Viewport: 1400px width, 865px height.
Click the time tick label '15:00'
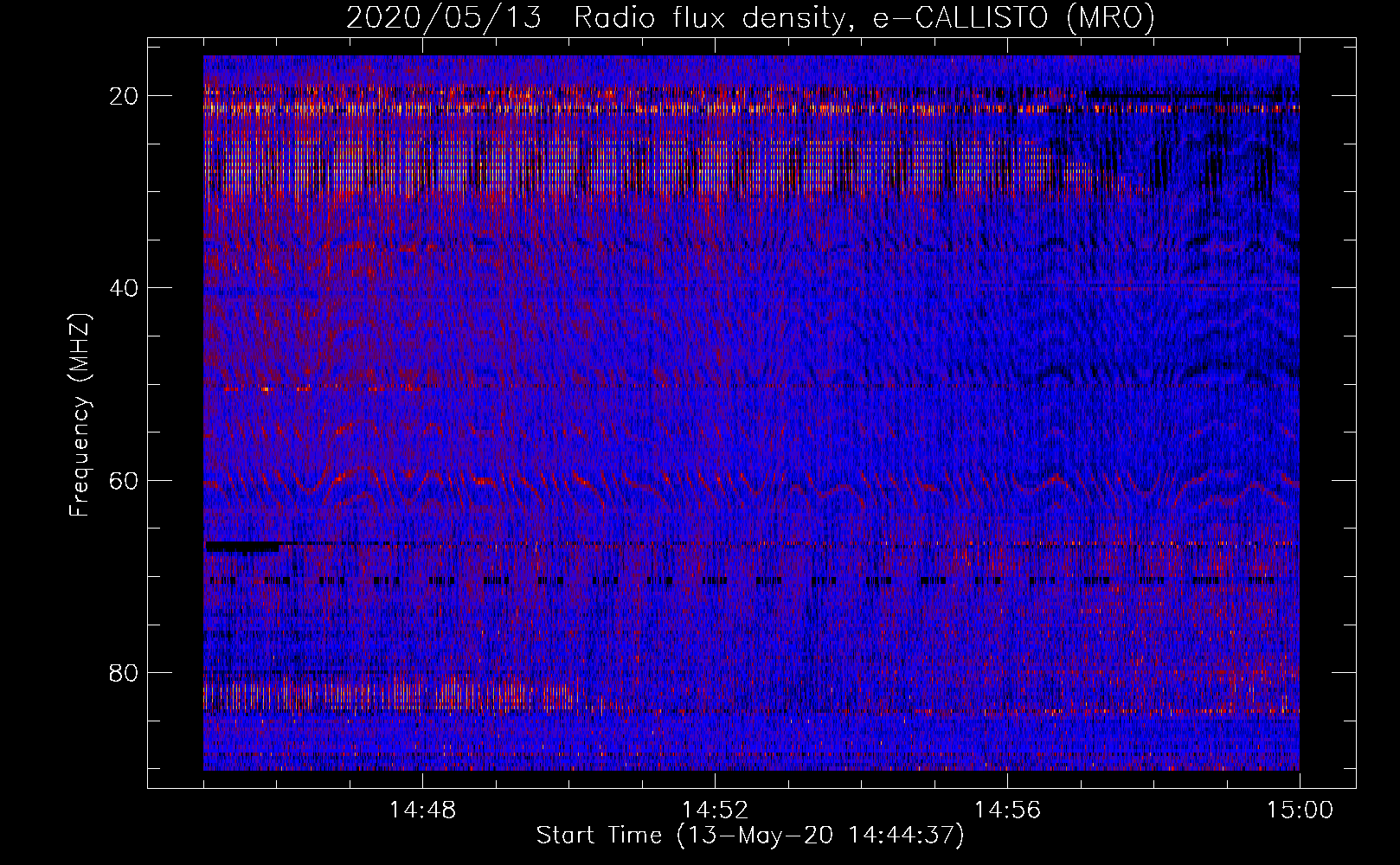pos(1300,811)
